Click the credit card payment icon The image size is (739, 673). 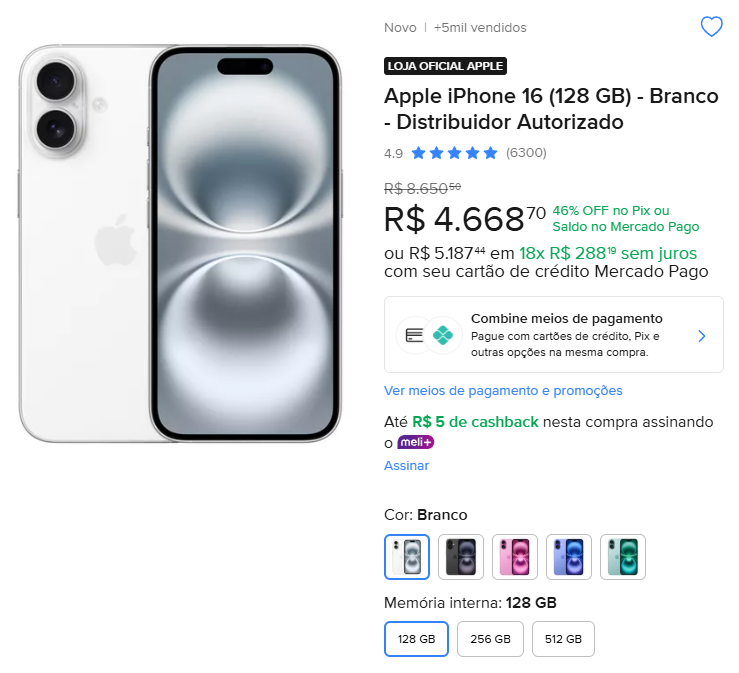tap(414, 334)
